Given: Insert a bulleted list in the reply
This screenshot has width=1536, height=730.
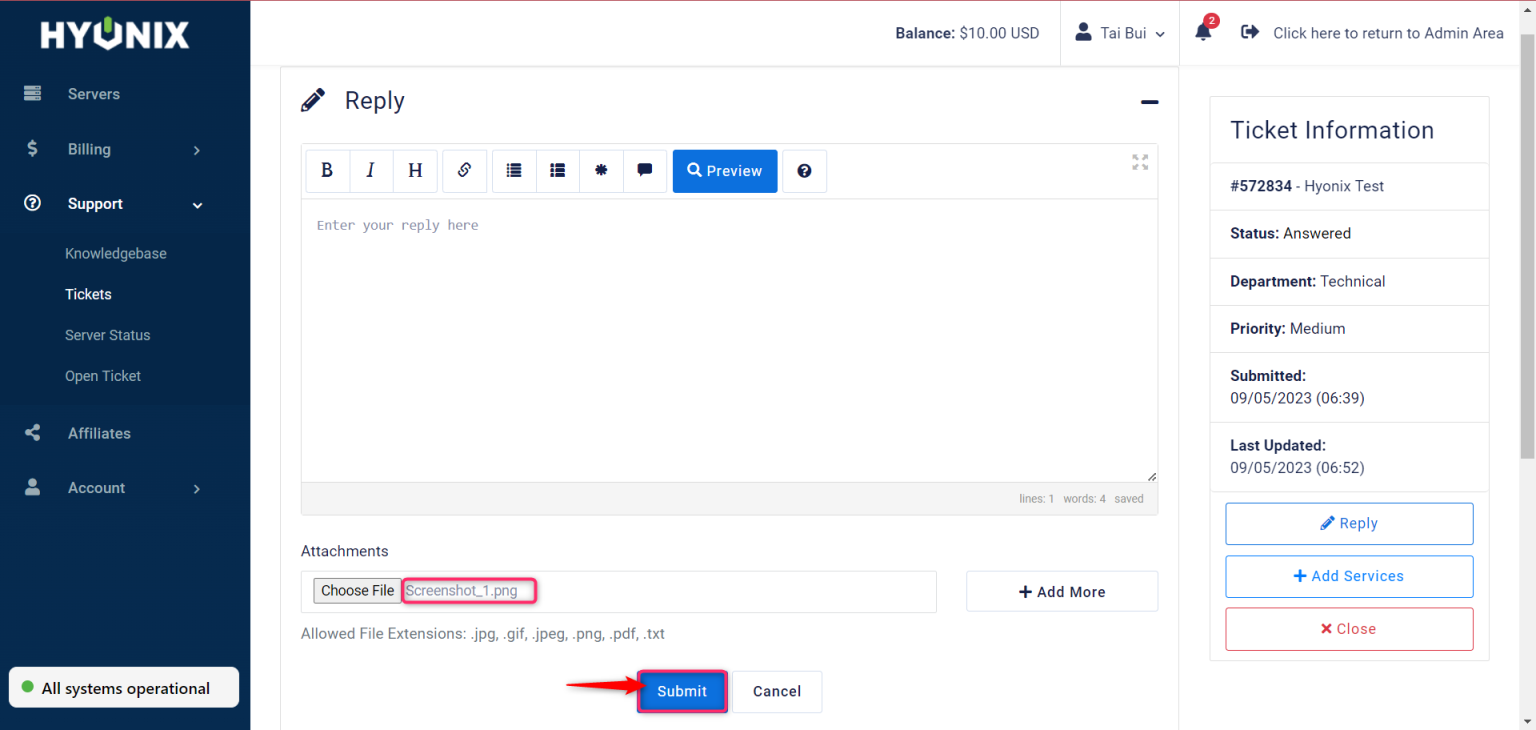Looking at the screenshot, I should point(513,171).
